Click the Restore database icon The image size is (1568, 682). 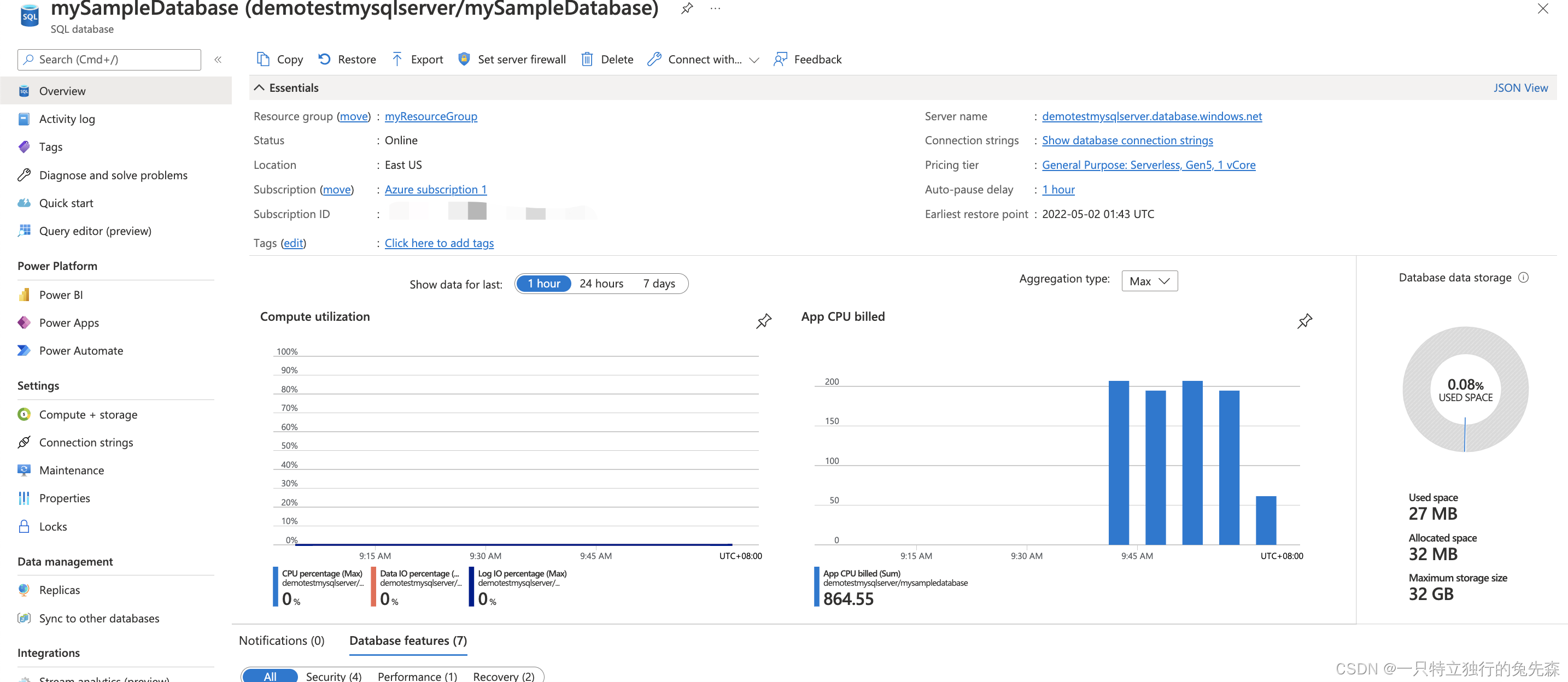click(324, 59)
